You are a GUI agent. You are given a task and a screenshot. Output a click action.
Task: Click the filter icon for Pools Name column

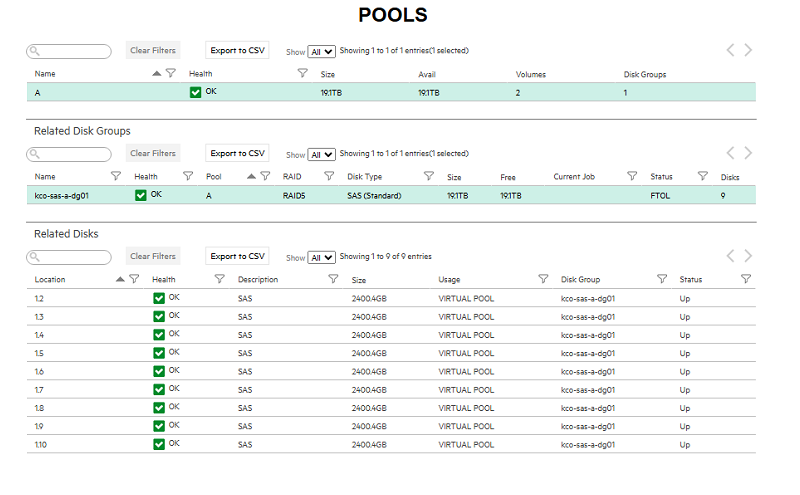point(171,73)
